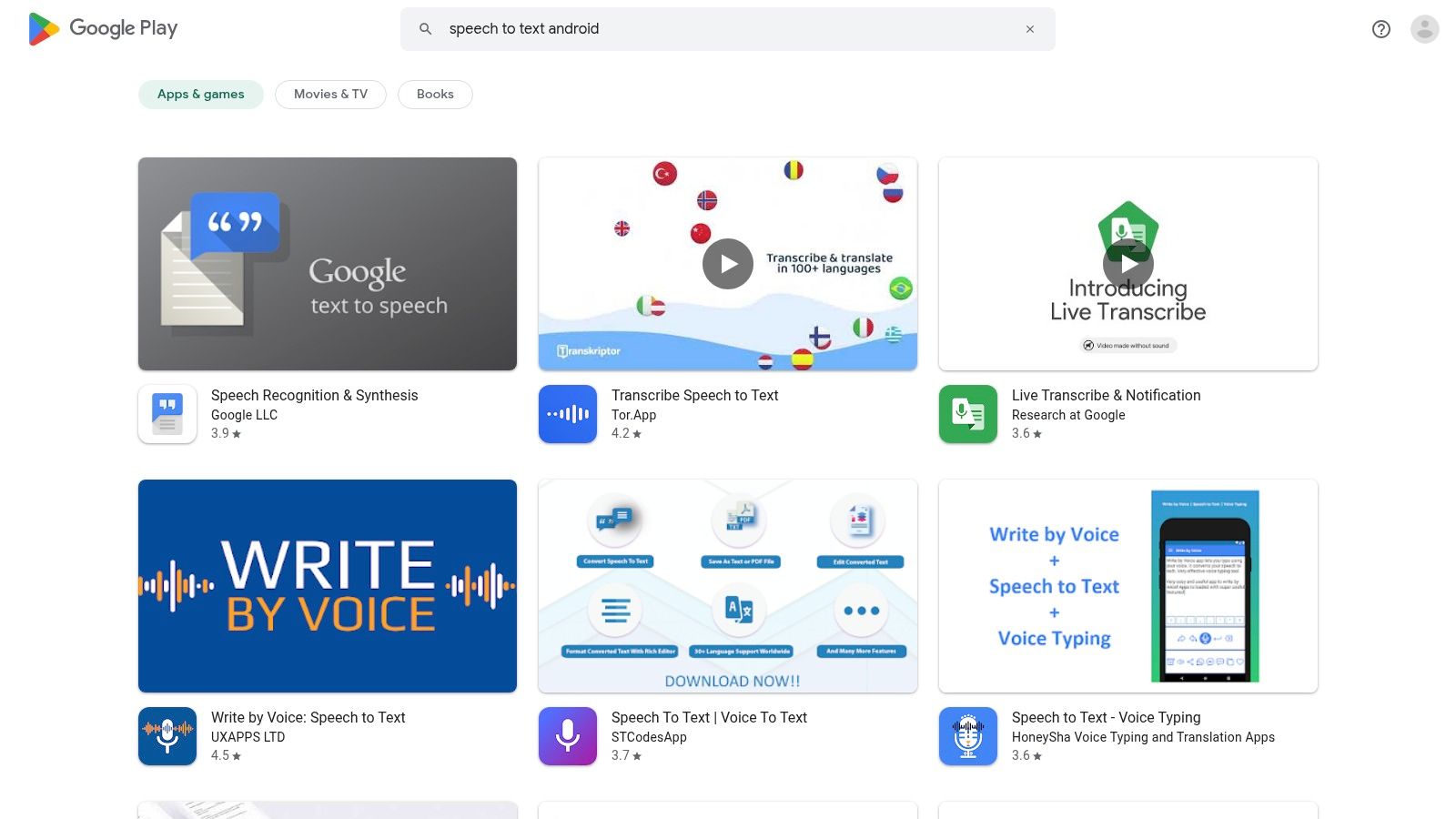The height and width of the screenshot is (819, 1456).
Task: Clear the search field text
Action: [1030, 29]
